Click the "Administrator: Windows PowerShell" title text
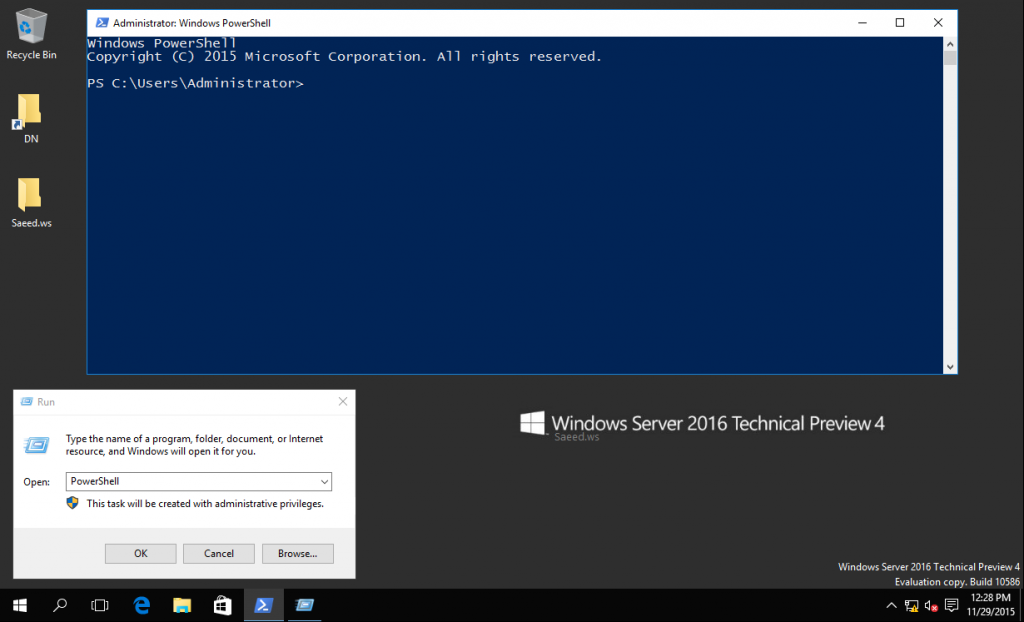 click(x=192, y=23)
